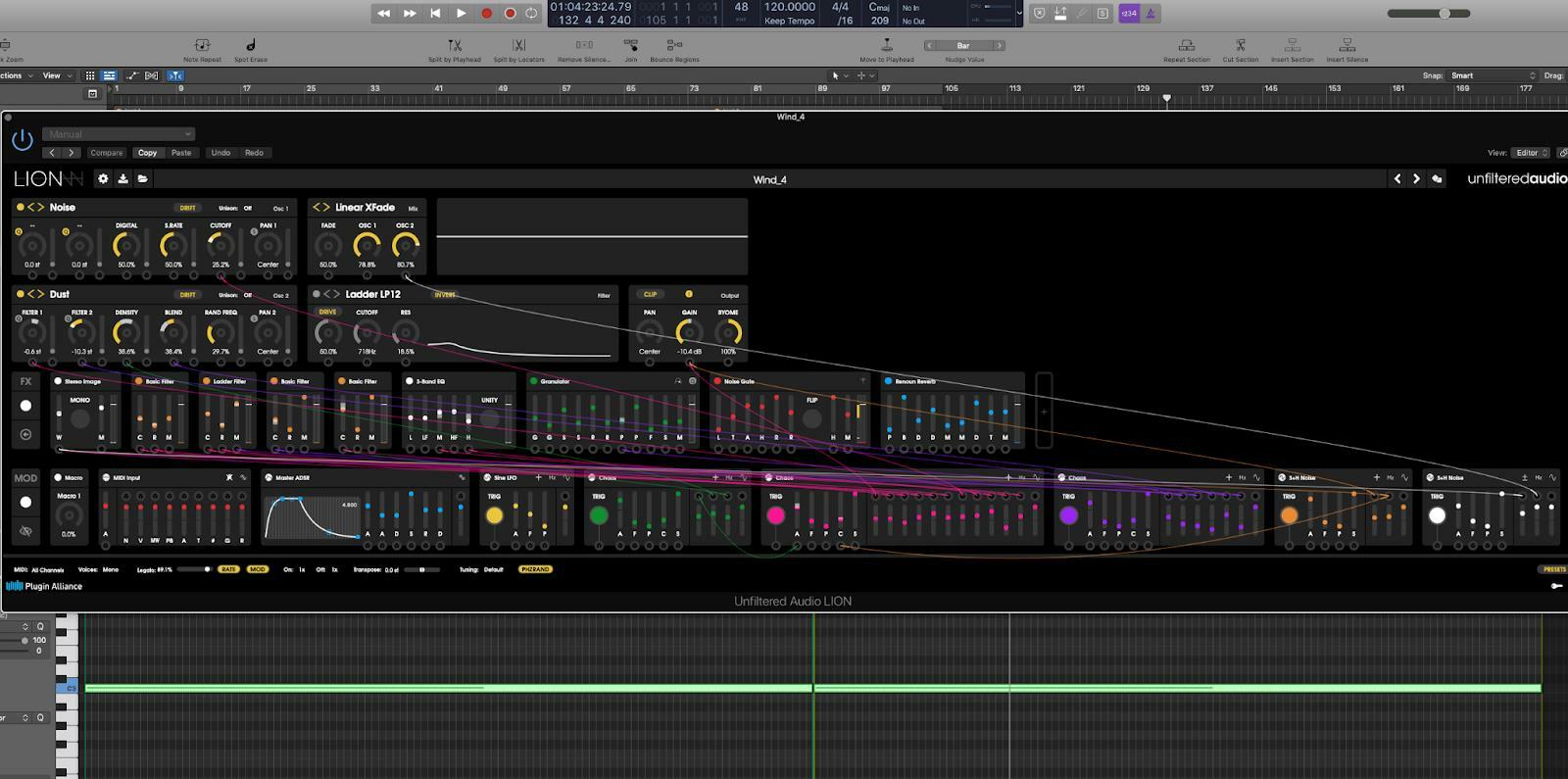The width and height of the screenshot is (1568, 779).
Task: Toggle the Ladder LP12 filter enable dot
Action: click(x=317, y=294)
